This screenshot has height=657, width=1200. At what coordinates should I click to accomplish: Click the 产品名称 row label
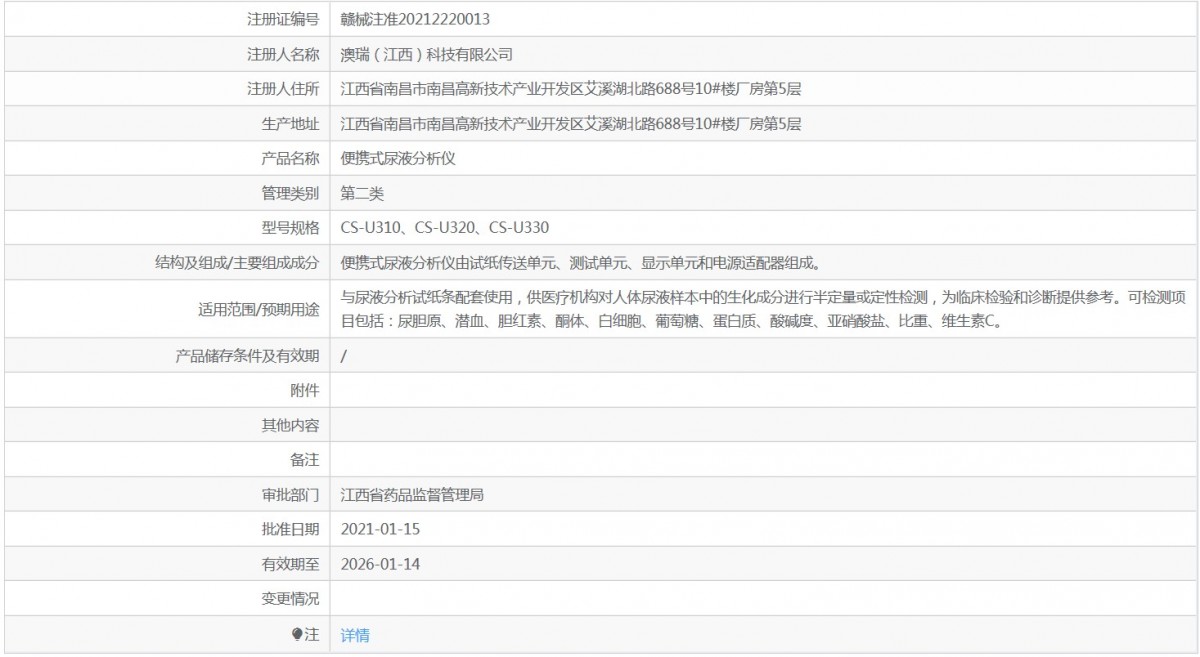point(291,158)
